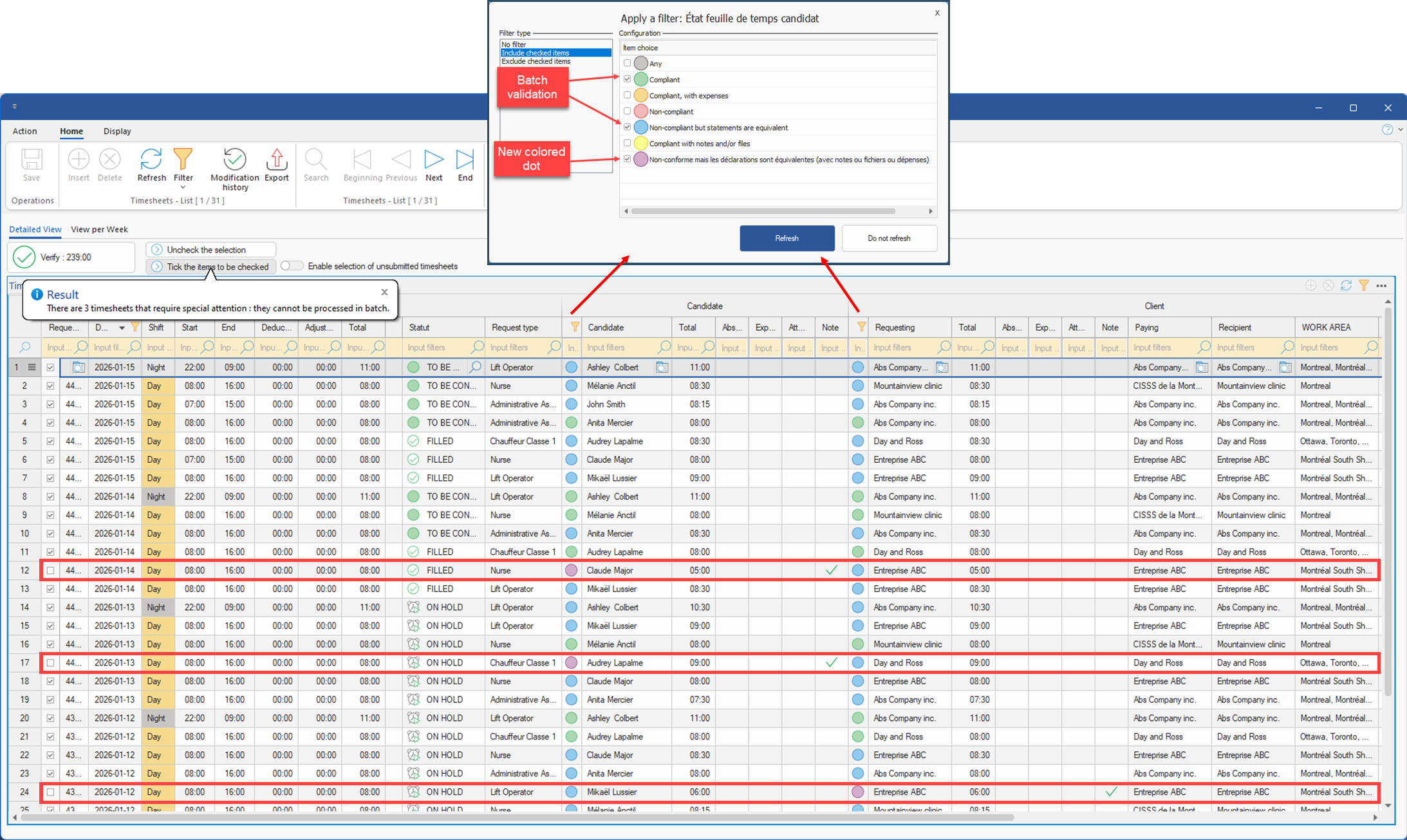The image size is (1407, 840).
Task: Click Candidate column funnel filter icon
Action: (575, 327)
